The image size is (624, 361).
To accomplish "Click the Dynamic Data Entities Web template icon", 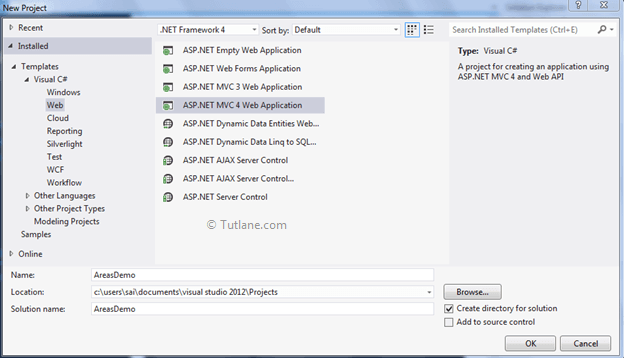I will coord(168,124).
